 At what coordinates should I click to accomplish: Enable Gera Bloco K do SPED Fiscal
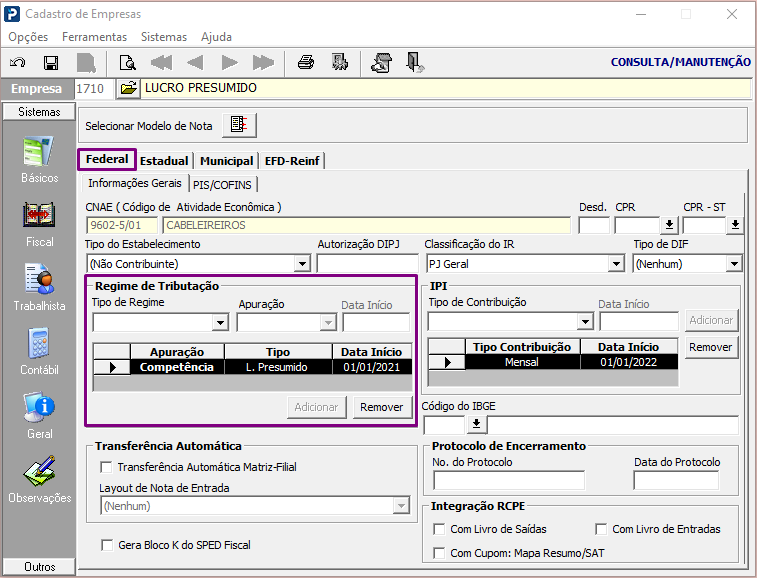(107, 545)
